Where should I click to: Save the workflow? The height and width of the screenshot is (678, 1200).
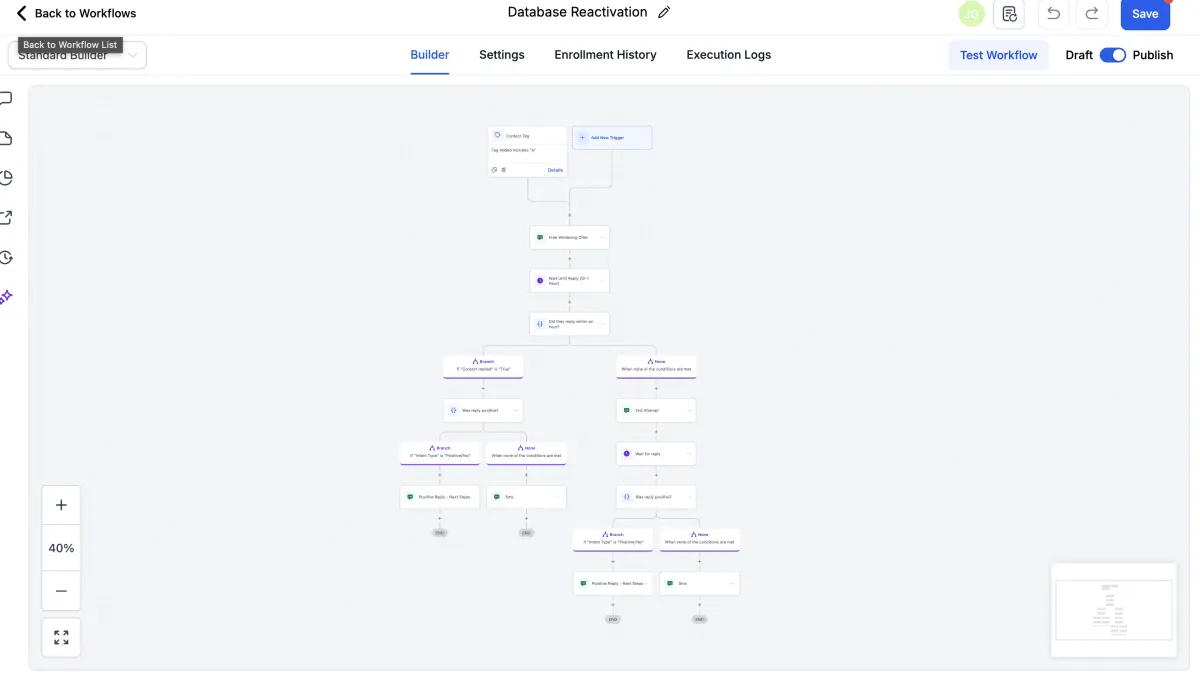click(1145, 14)
